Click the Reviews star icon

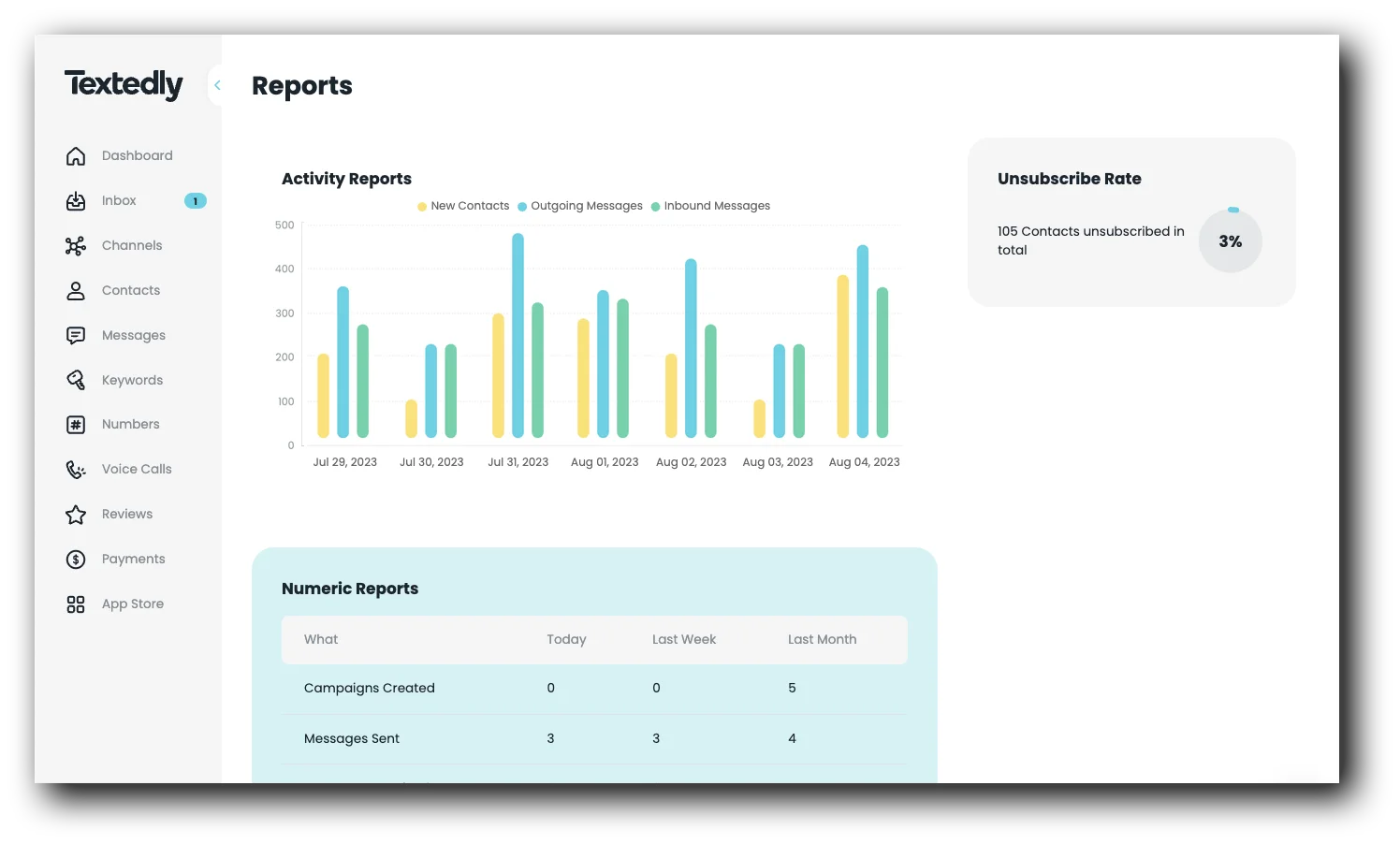click(76, 515)
